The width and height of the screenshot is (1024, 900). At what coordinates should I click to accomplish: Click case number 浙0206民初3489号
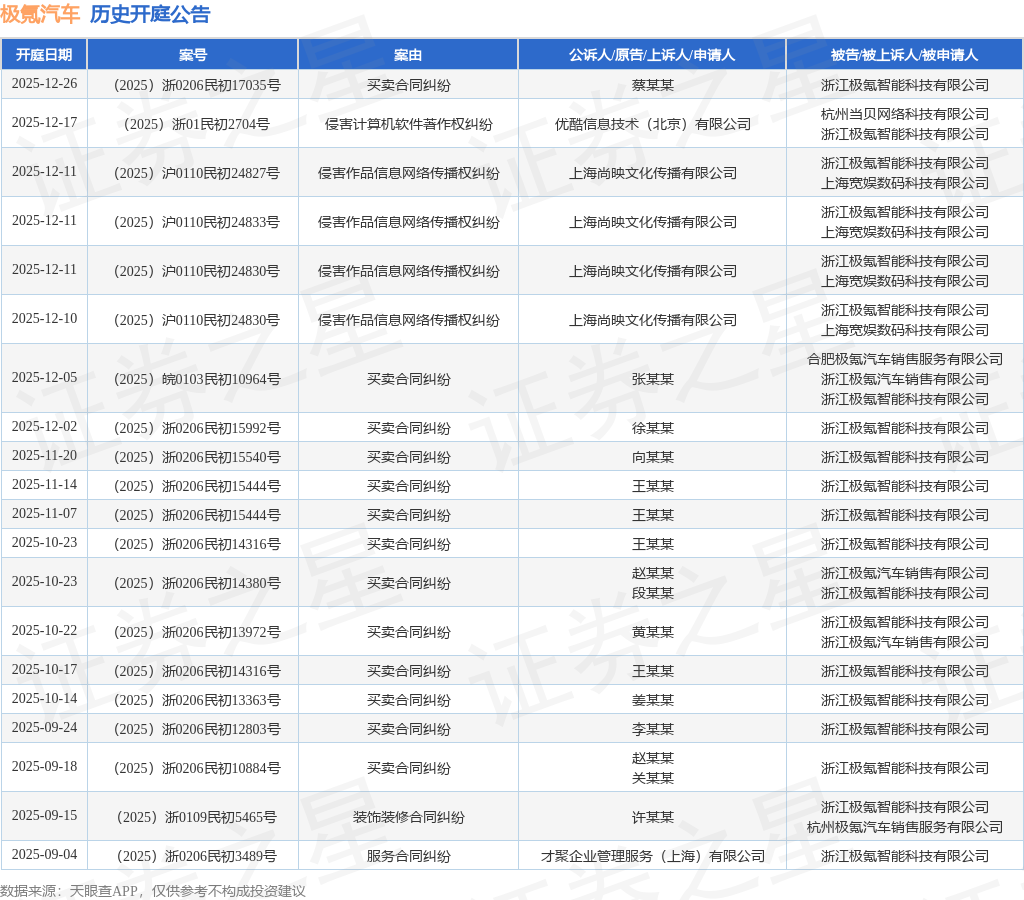[197, 856]
